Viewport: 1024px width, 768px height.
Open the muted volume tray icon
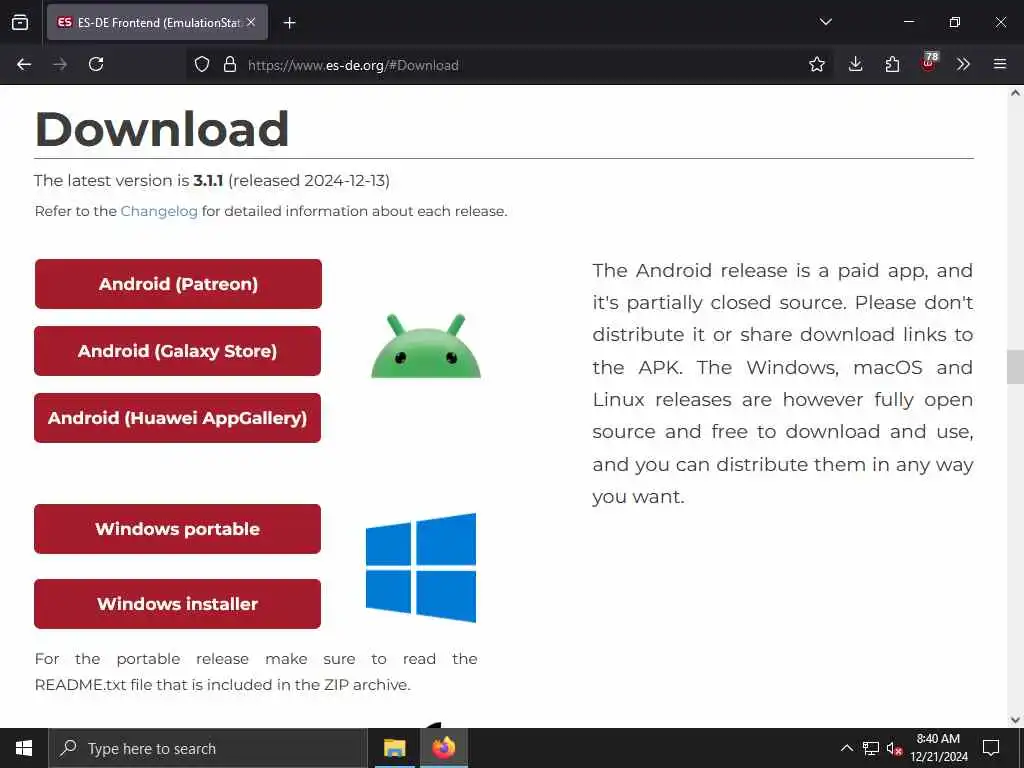pos(894,748)
